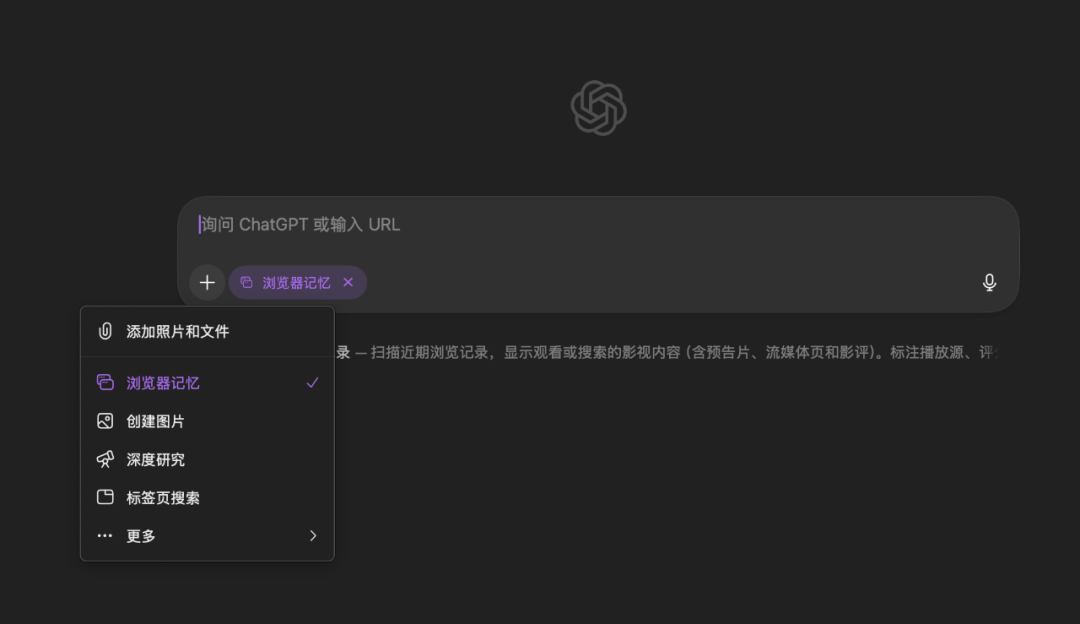The width and height of the screenshot is (1080, 624).
Task: Choose 创建图片 in the popup menu
Action: (155, 421)
